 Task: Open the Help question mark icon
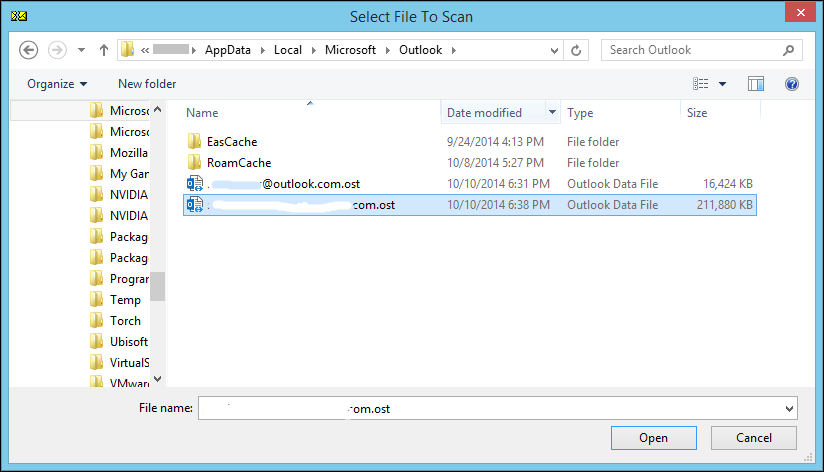tap(792, 84)
